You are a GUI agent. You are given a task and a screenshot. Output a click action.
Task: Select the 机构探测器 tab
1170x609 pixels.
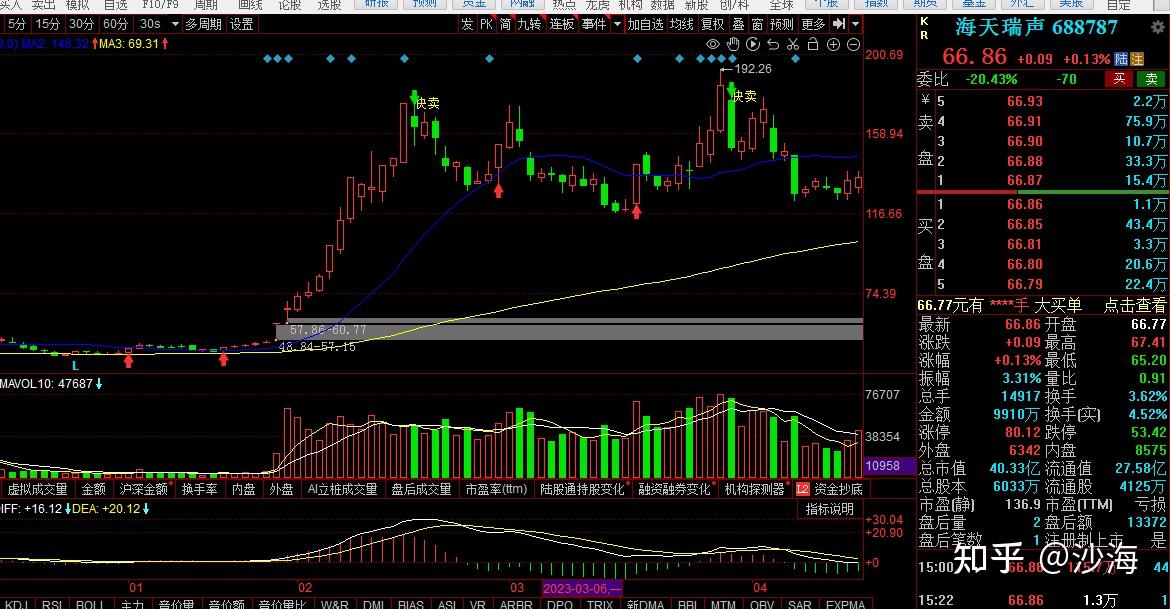coord(754,490)
